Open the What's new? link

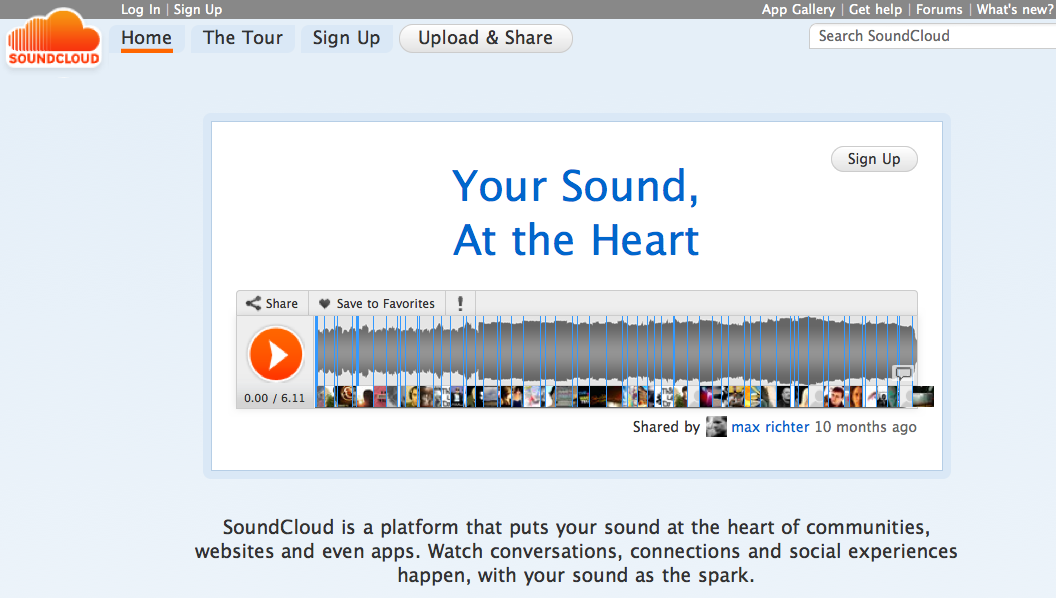(1015, 9)
